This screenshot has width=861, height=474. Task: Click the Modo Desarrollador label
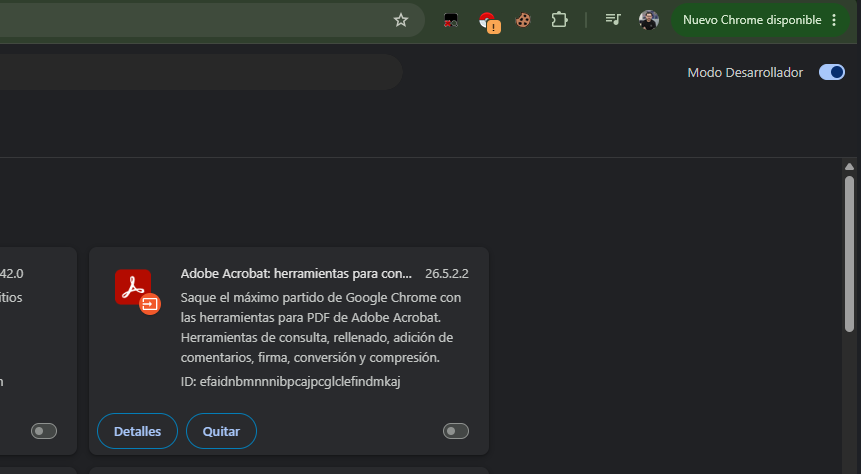point(745,73)
